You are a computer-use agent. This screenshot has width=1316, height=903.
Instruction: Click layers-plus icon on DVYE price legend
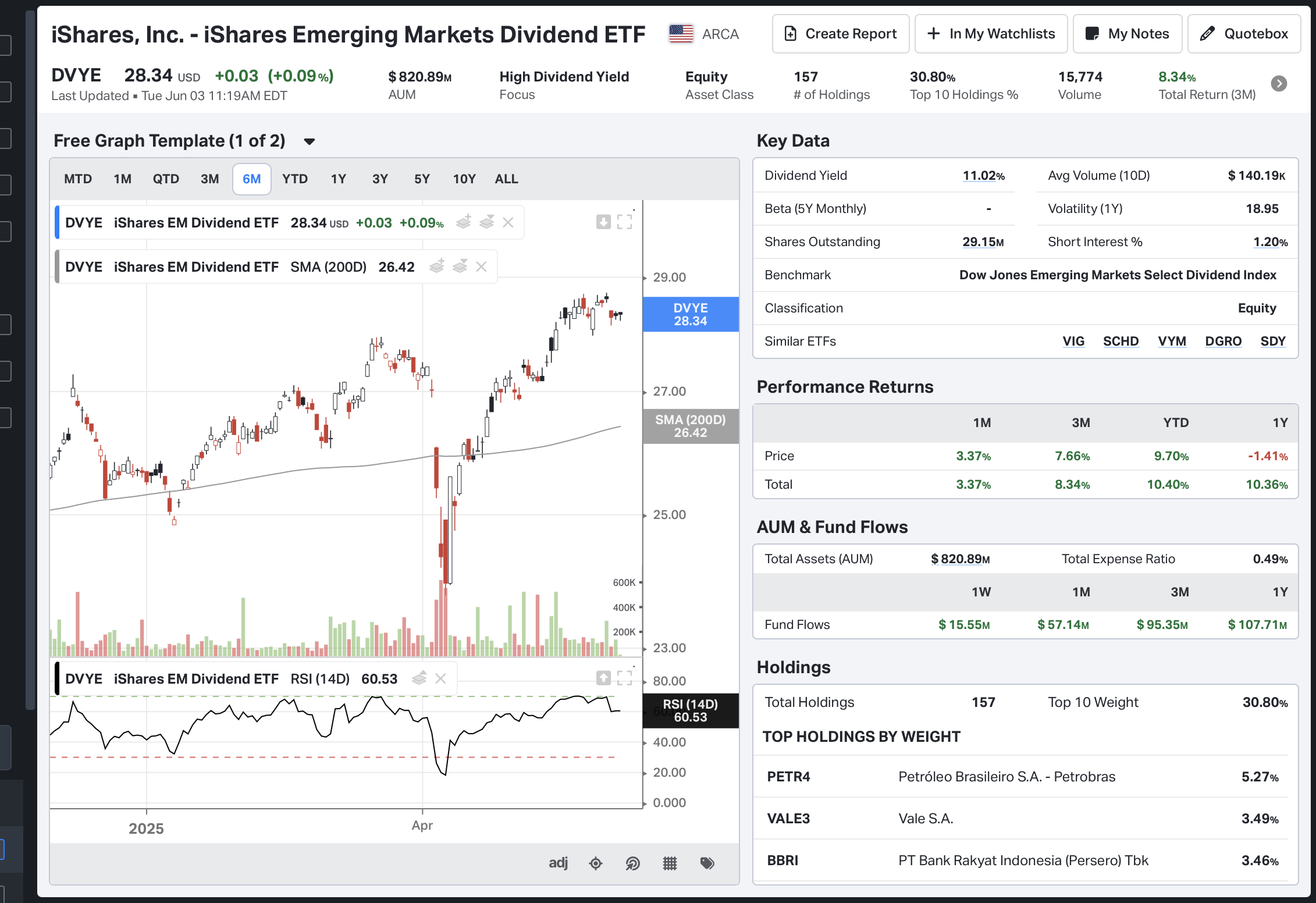464,222
